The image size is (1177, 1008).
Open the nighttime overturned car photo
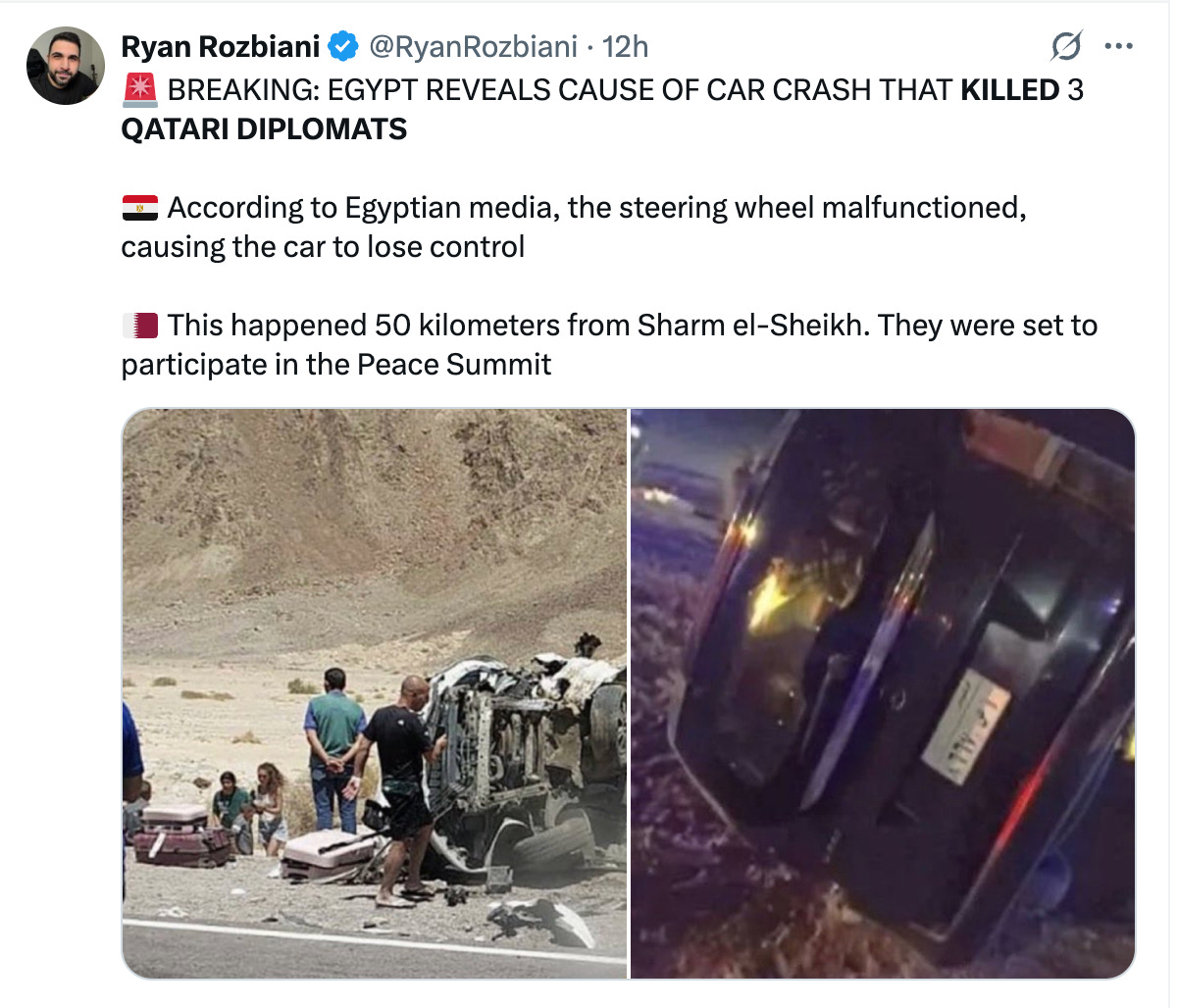pos(883,693)
